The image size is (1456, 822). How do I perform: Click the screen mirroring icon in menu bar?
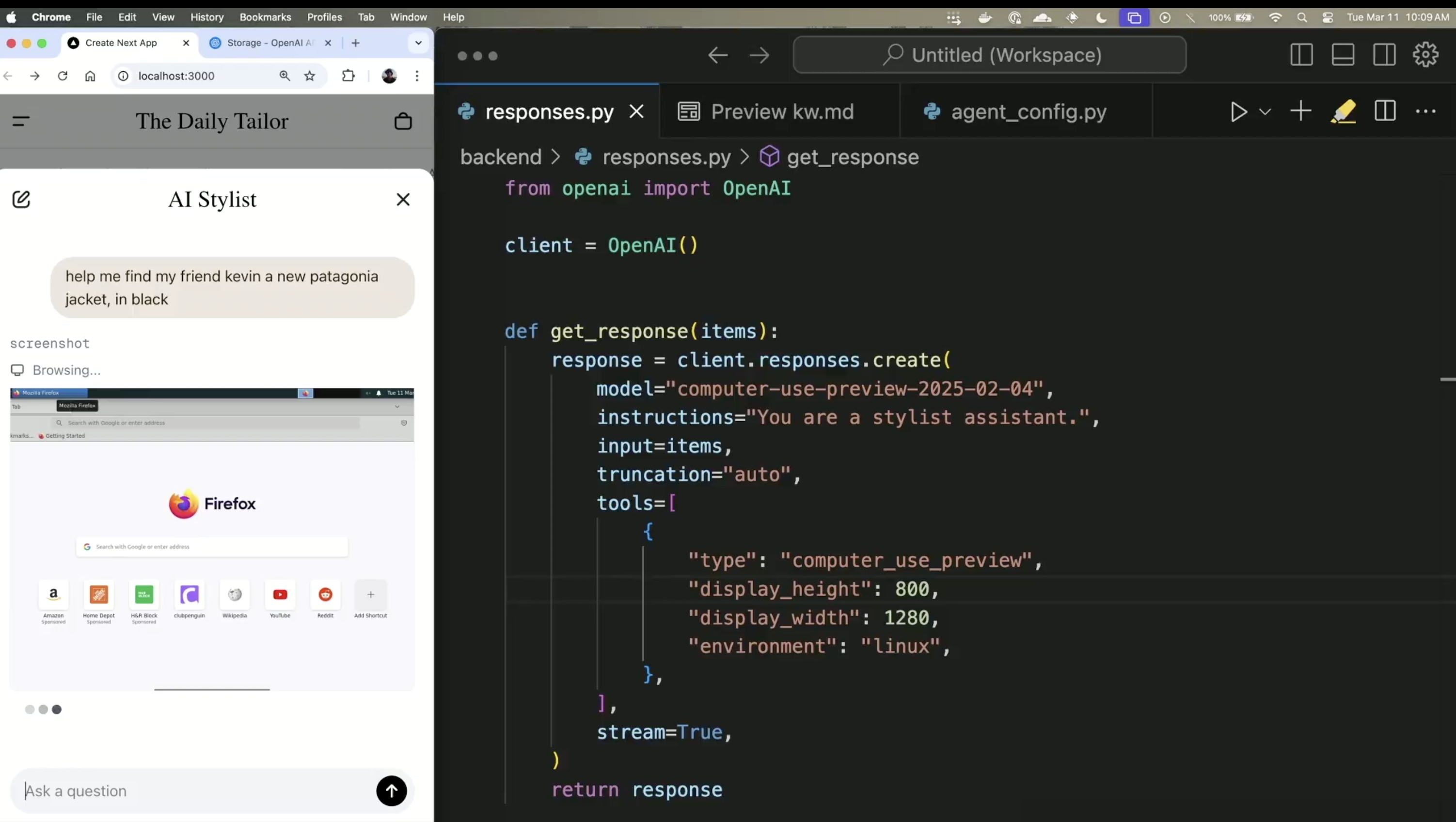[x=1134, y=17]
